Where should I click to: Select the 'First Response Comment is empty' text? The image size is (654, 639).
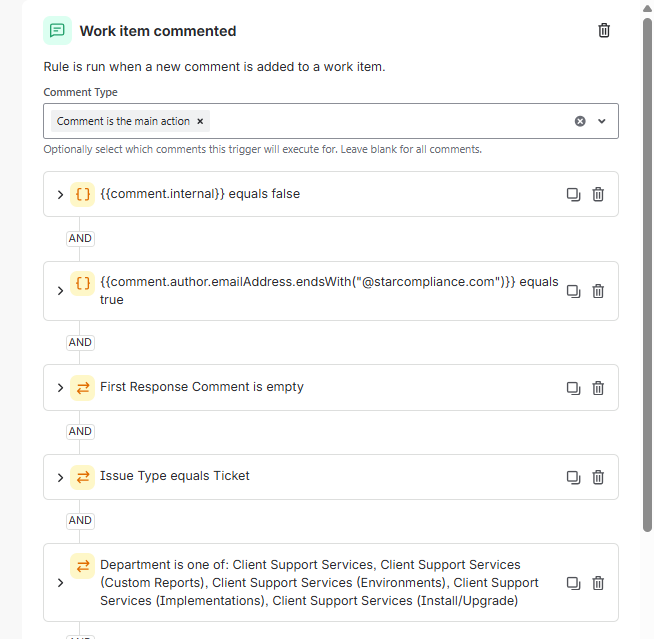202,387
